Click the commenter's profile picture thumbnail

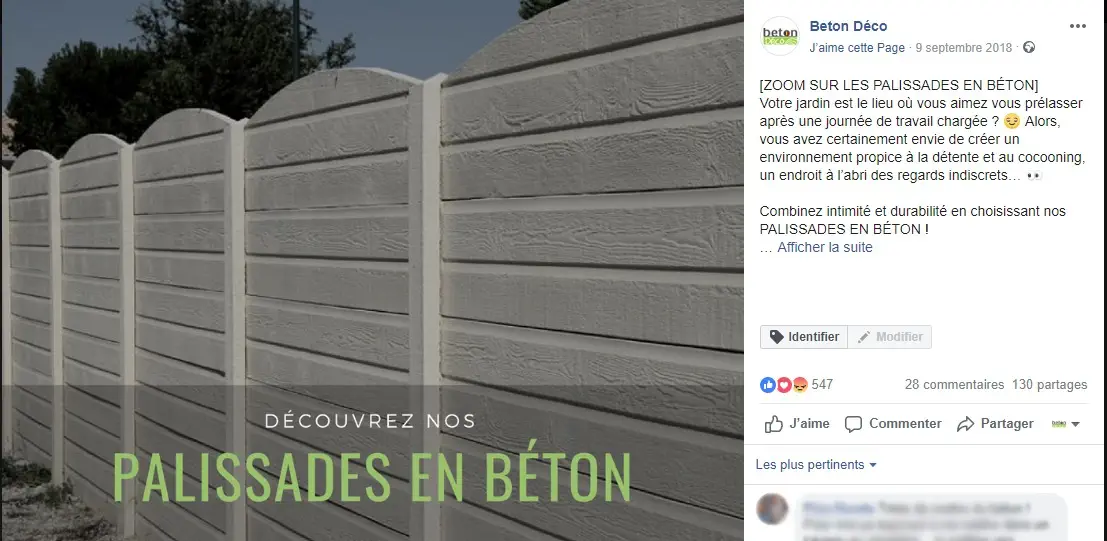[x=772, y=509]
